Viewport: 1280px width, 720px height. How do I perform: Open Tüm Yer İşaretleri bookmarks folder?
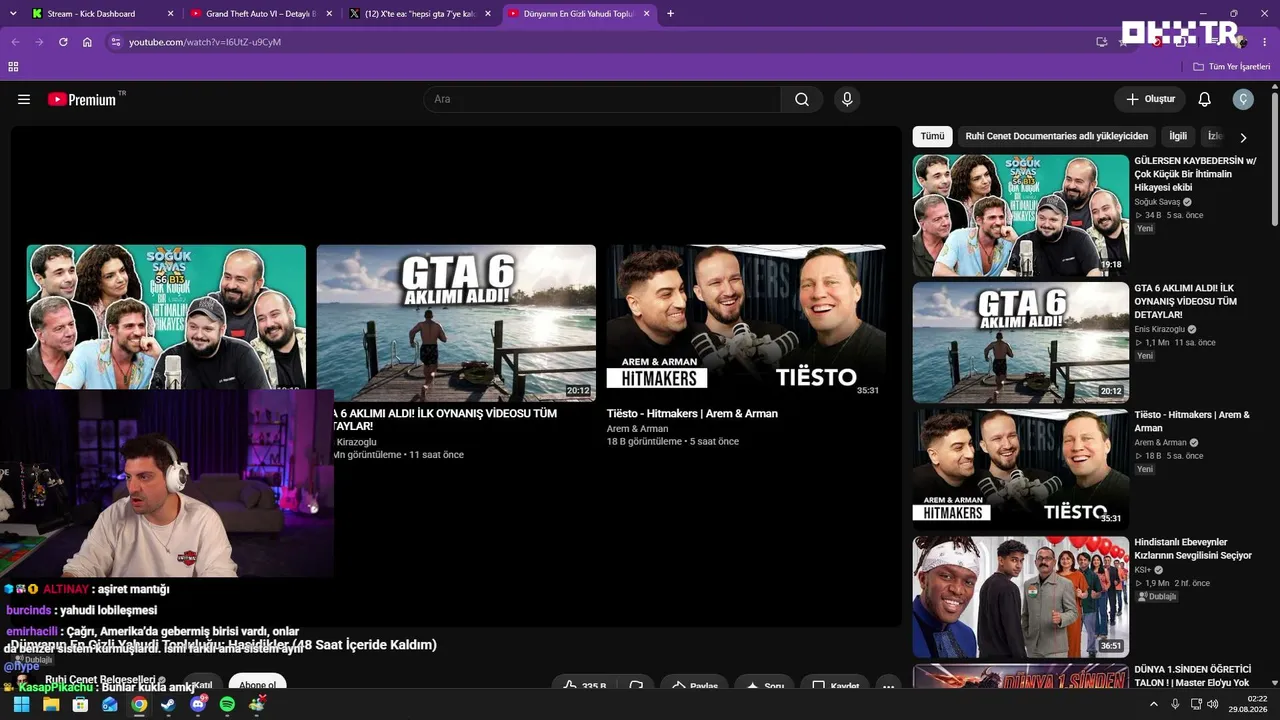pos(1231,67)
